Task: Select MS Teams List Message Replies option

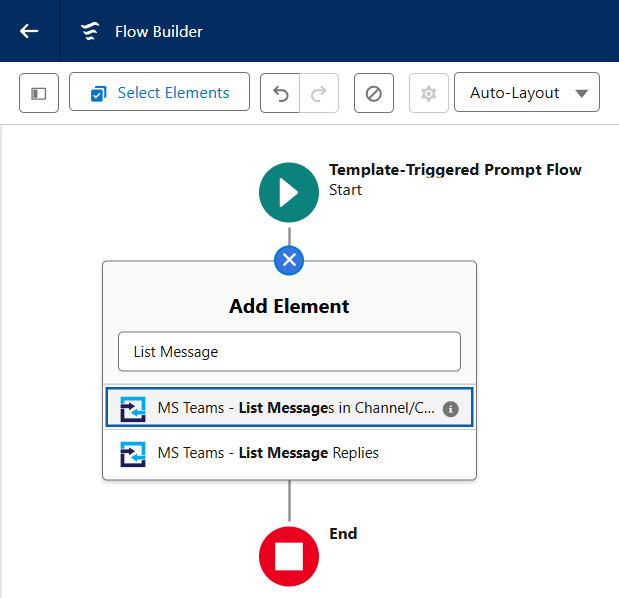Action: pos(289,454)
